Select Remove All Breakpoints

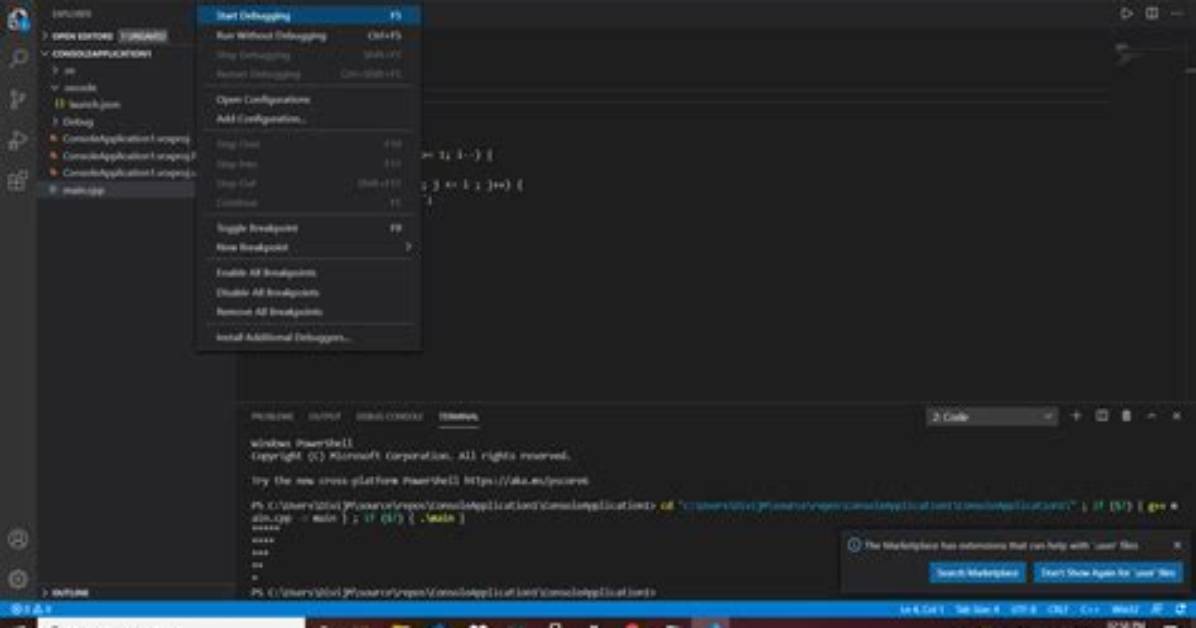point(309,312)
